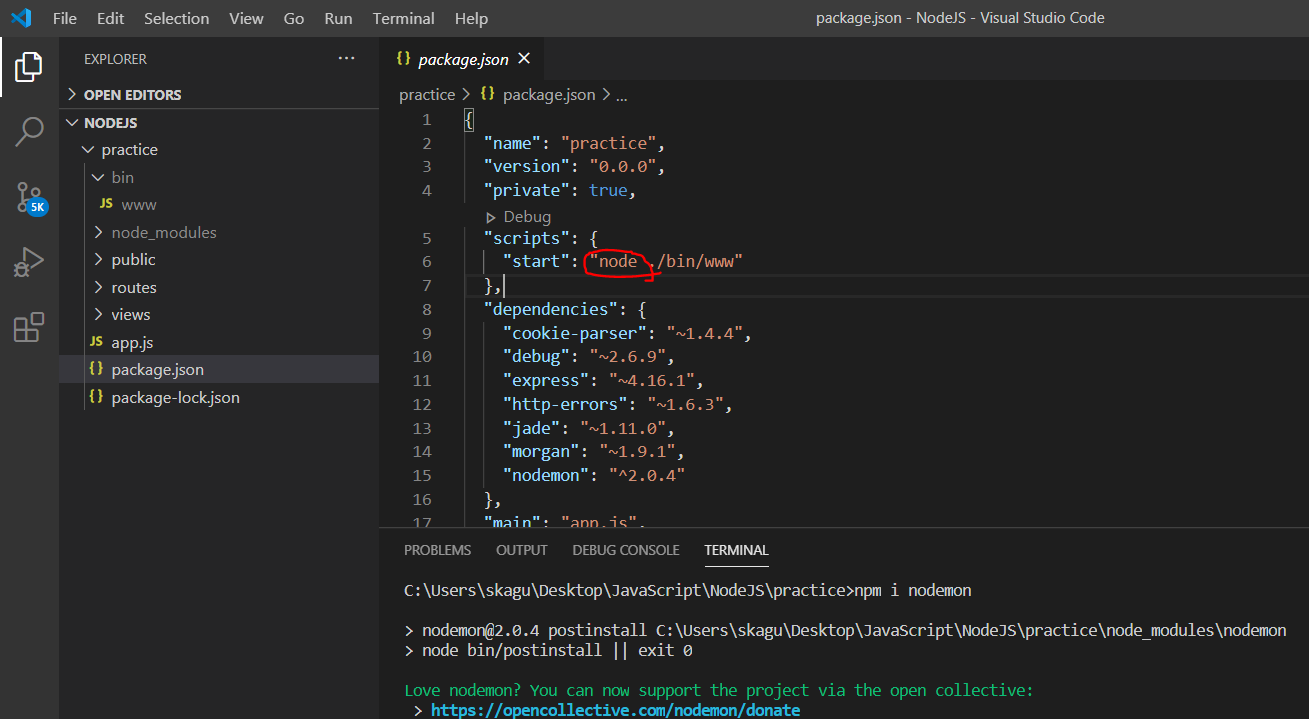Expand the public folder
Screen dimensions: 1309x719
(98, 259)
